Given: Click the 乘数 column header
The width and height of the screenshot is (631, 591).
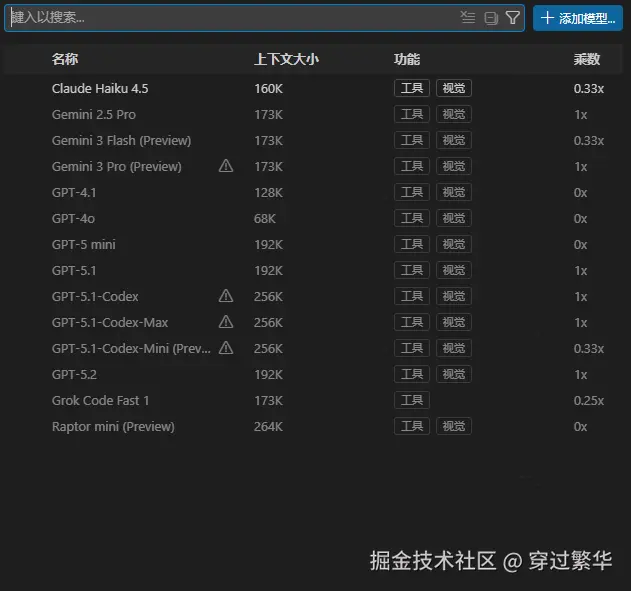Looking at the screenshot, I should [x=587, y=59].
